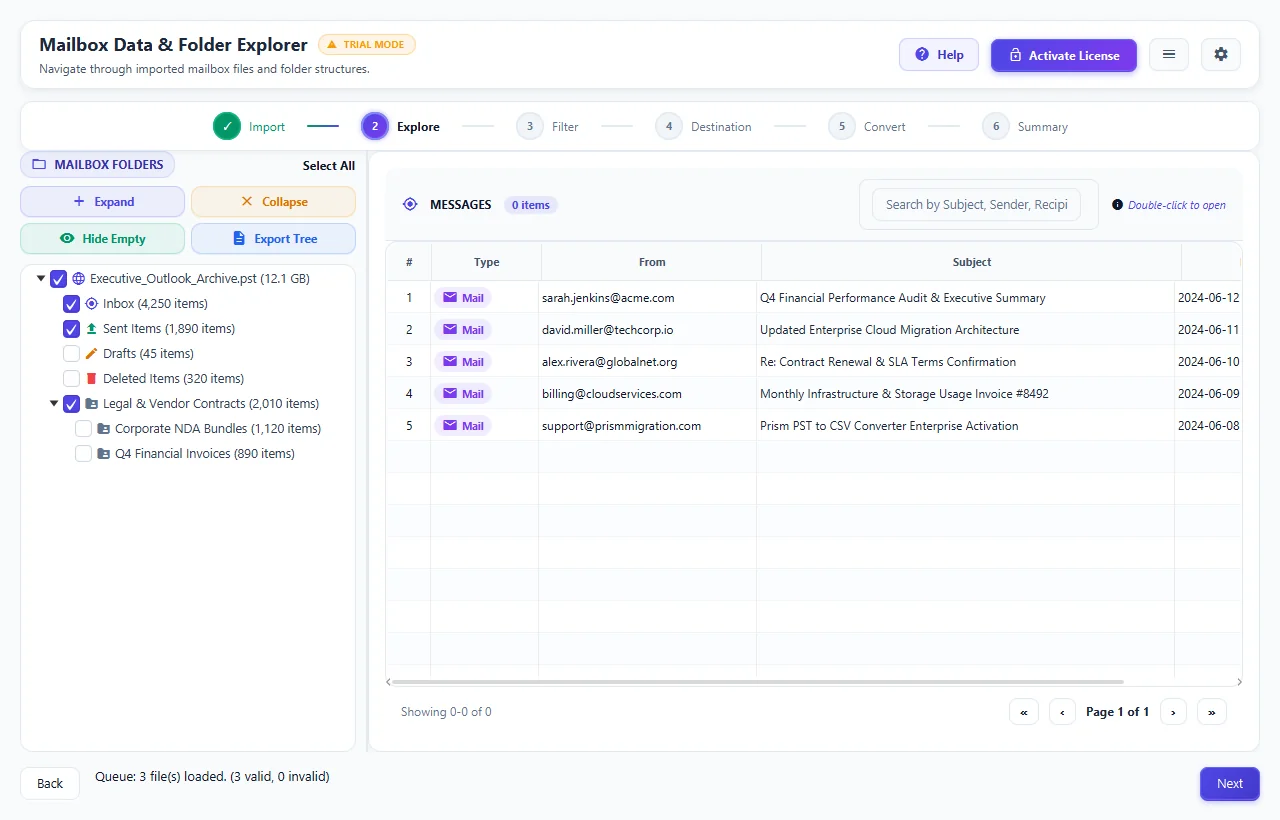Collapse the Legal & Vendor Contracts node

54,404
